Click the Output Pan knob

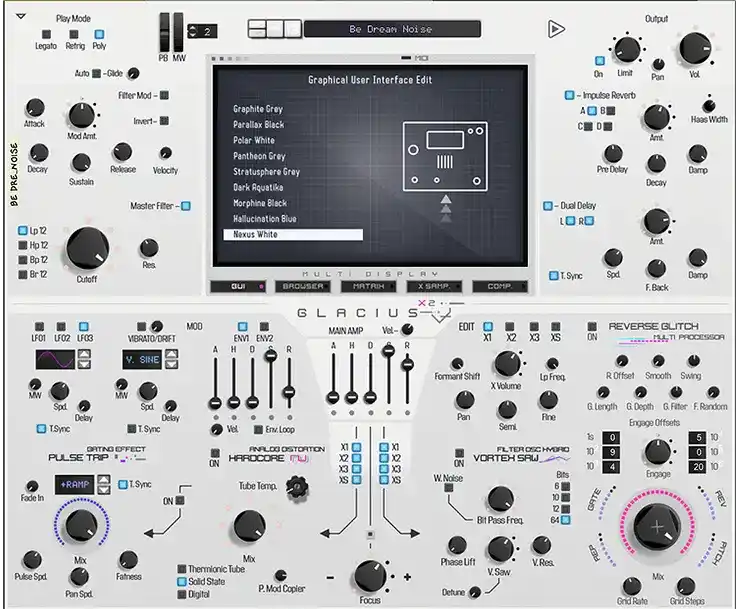coord(658,64)
